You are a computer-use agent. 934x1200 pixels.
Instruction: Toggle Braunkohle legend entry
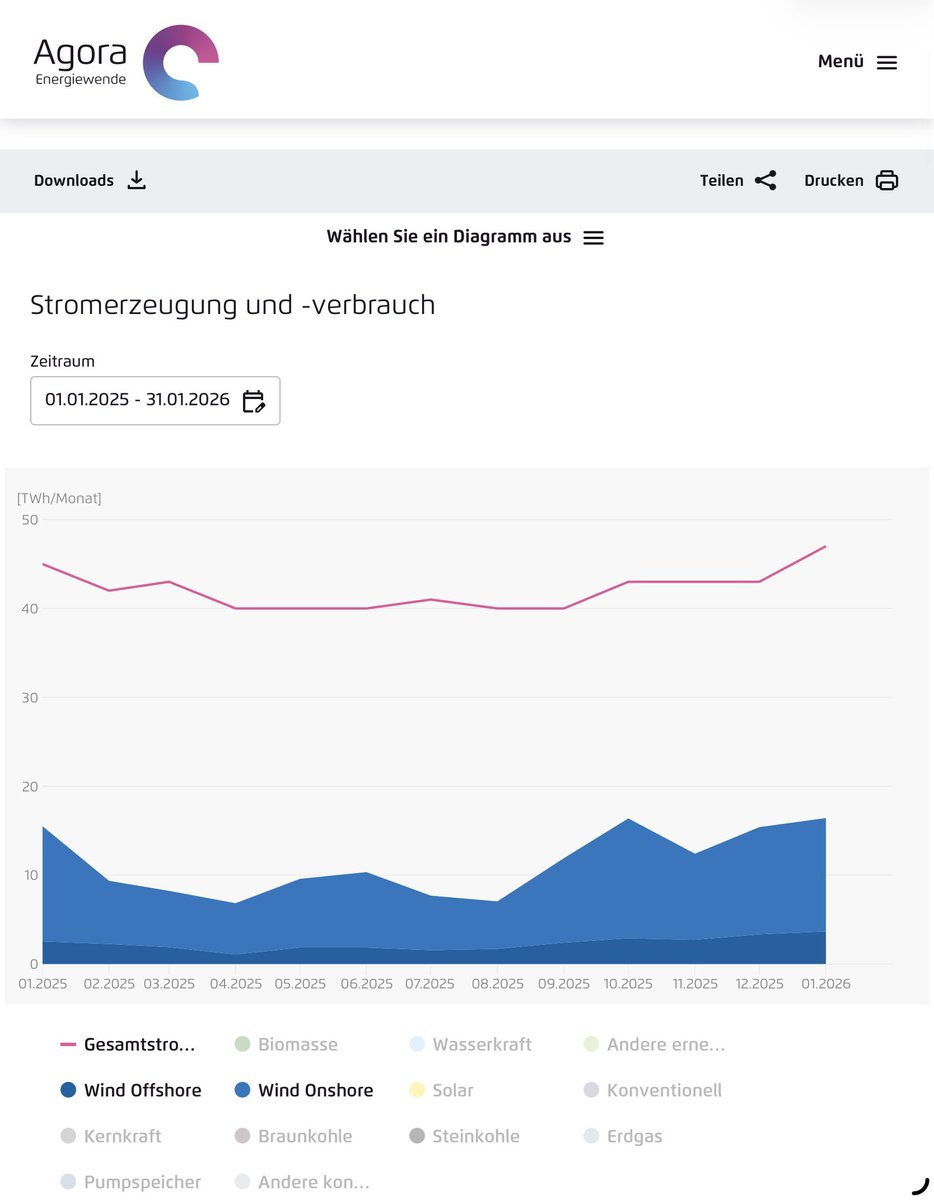tap(293, 1136)
